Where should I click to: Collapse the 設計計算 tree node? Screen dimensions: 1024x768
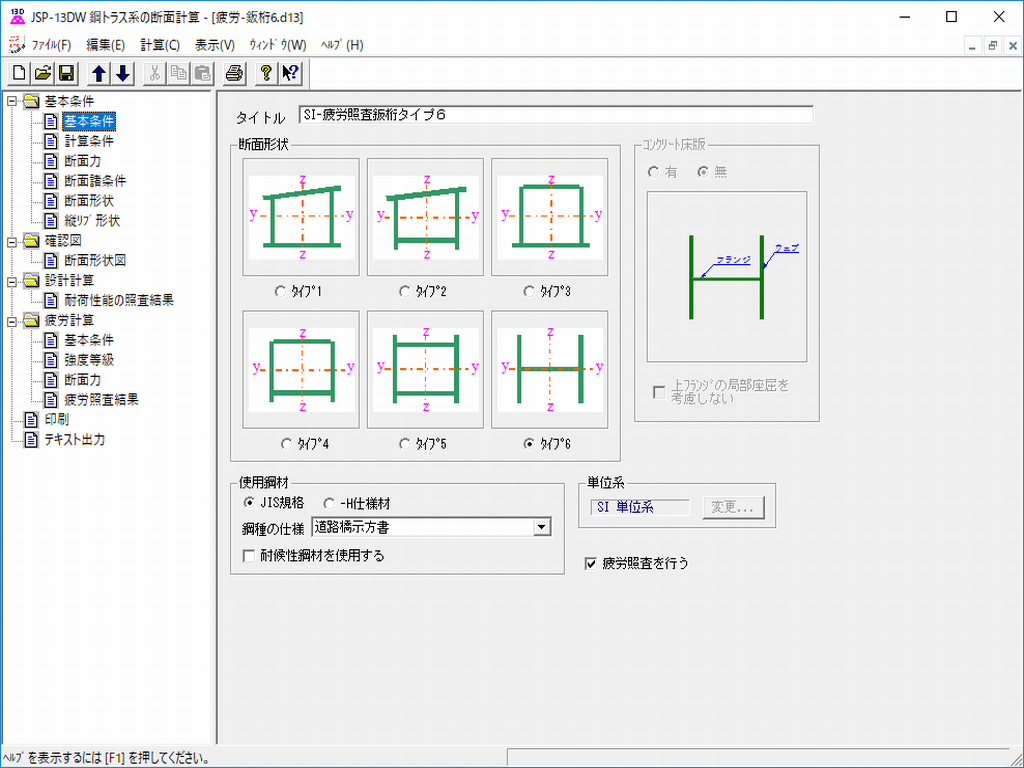[x=12, y=281]
